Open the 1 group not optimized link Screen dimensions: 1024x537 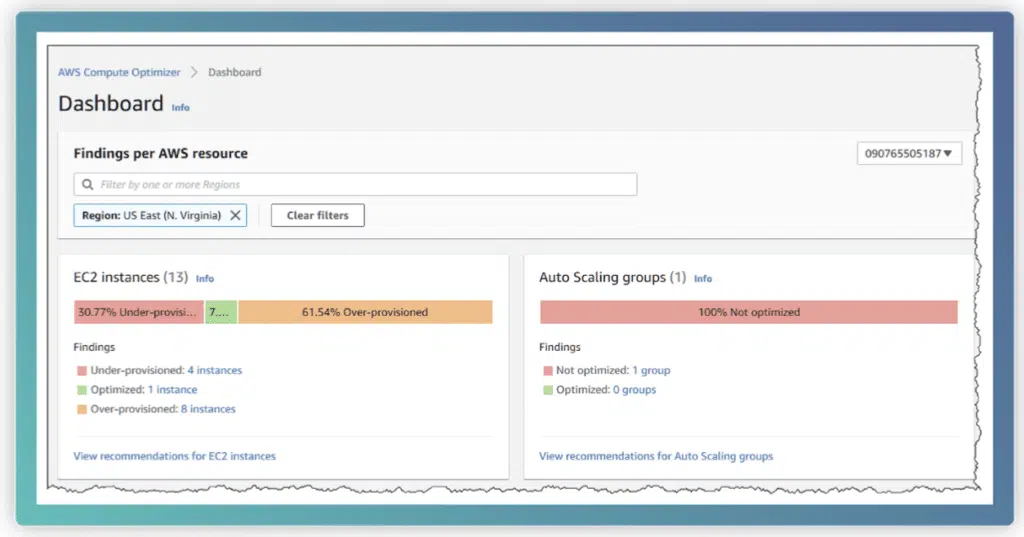651,370
